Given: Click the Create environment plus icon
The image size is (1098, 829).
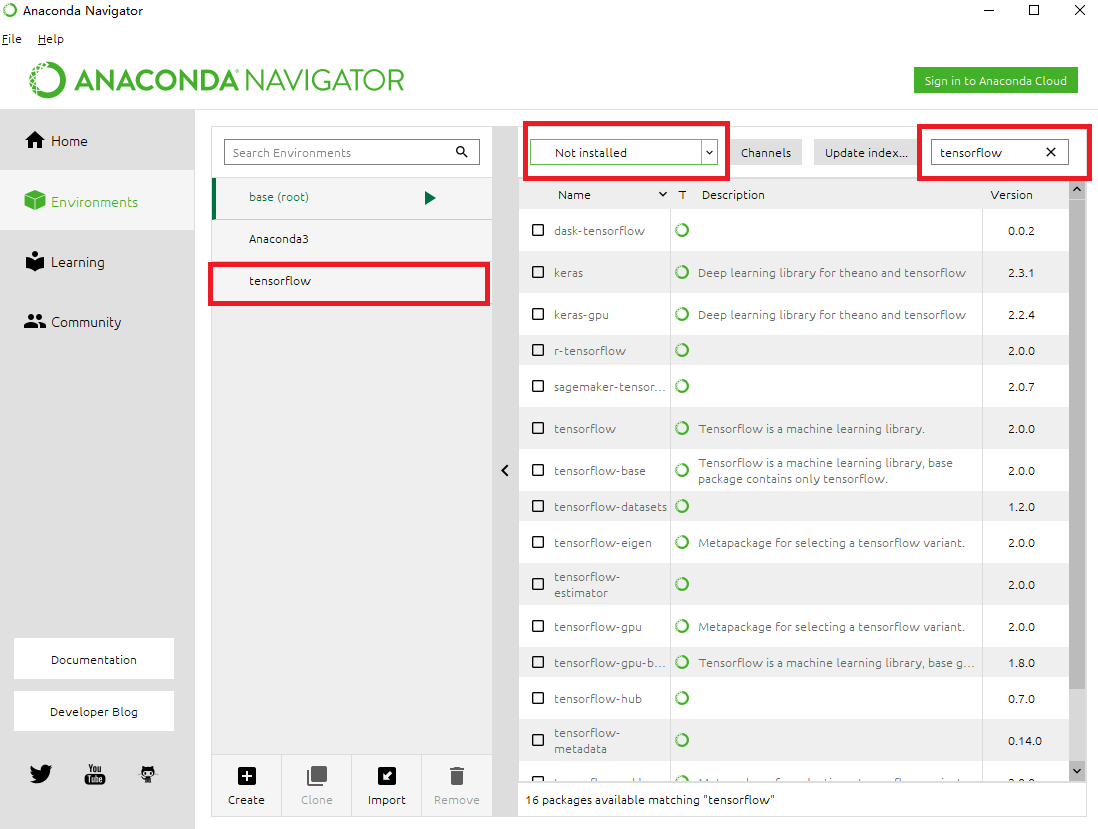Looking at the screenshot, I should (246, 776).
